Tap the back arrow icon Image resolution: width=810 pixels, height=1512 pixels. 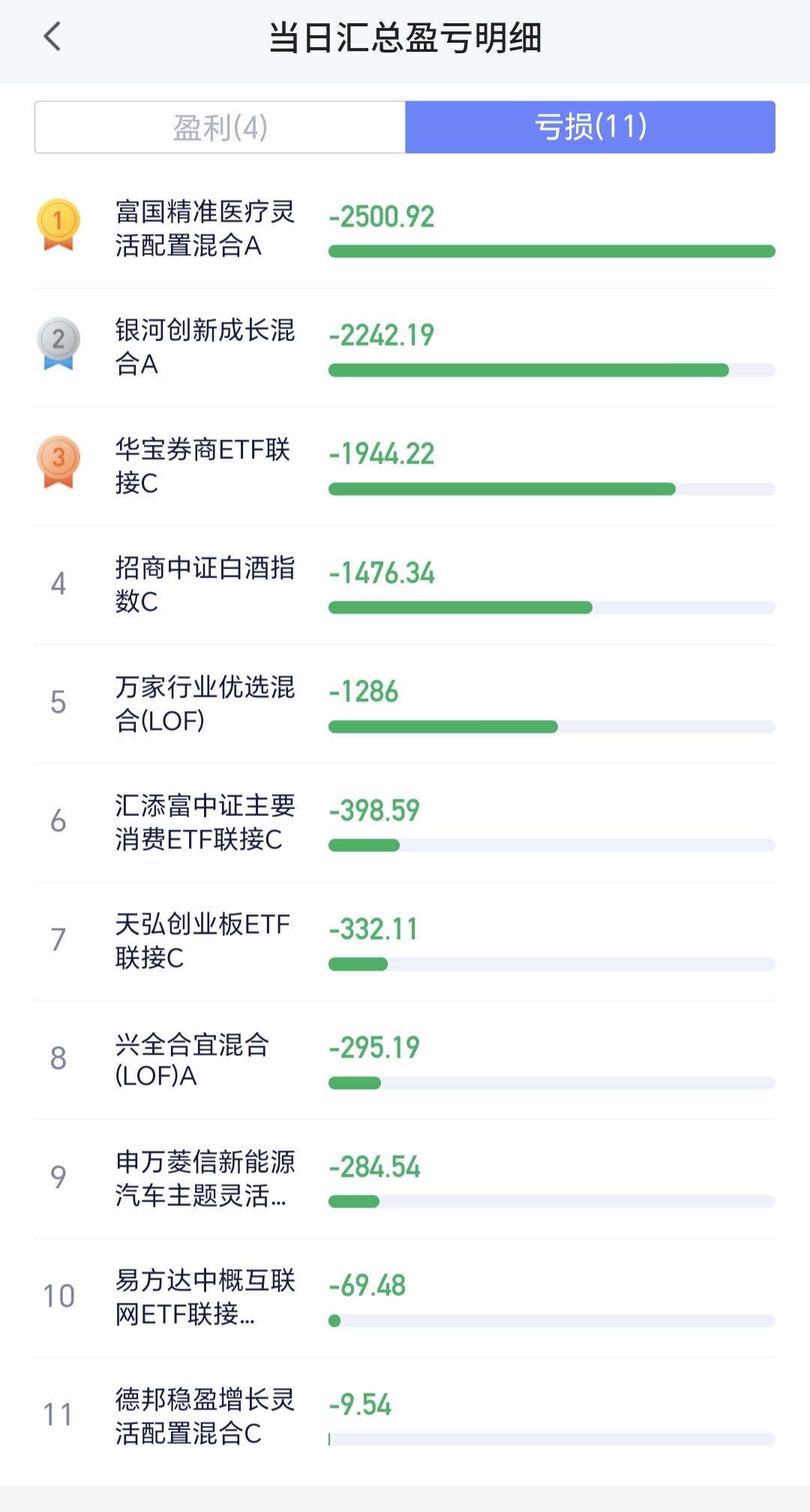(x=52, y=36)
